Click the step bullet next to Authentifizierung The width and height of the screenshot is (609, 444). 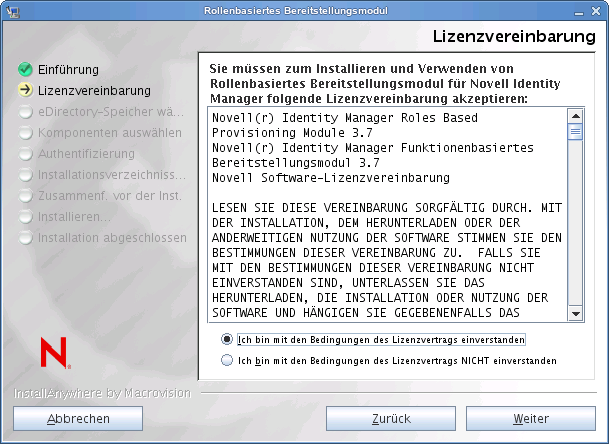[x=25, y=154]
